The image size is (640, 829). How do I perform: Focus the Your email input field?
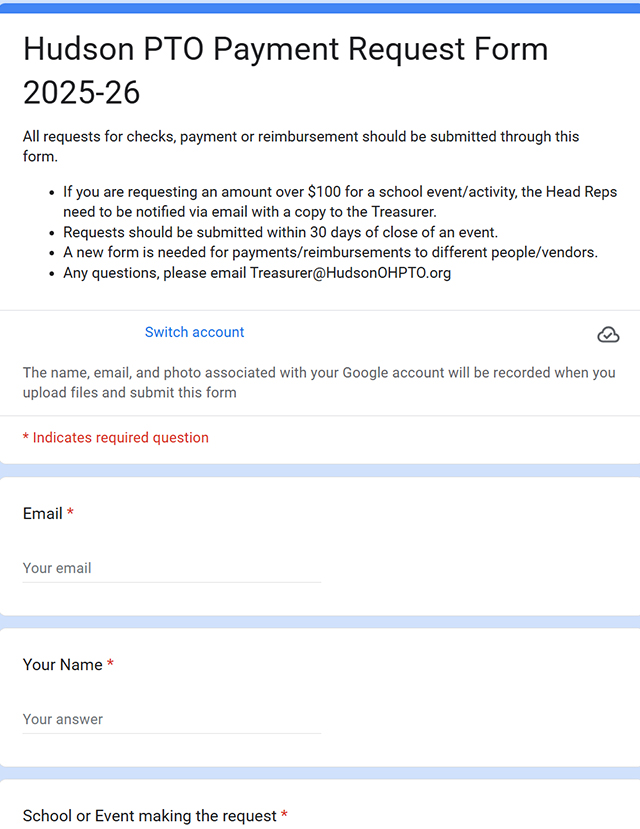(171, 568)
